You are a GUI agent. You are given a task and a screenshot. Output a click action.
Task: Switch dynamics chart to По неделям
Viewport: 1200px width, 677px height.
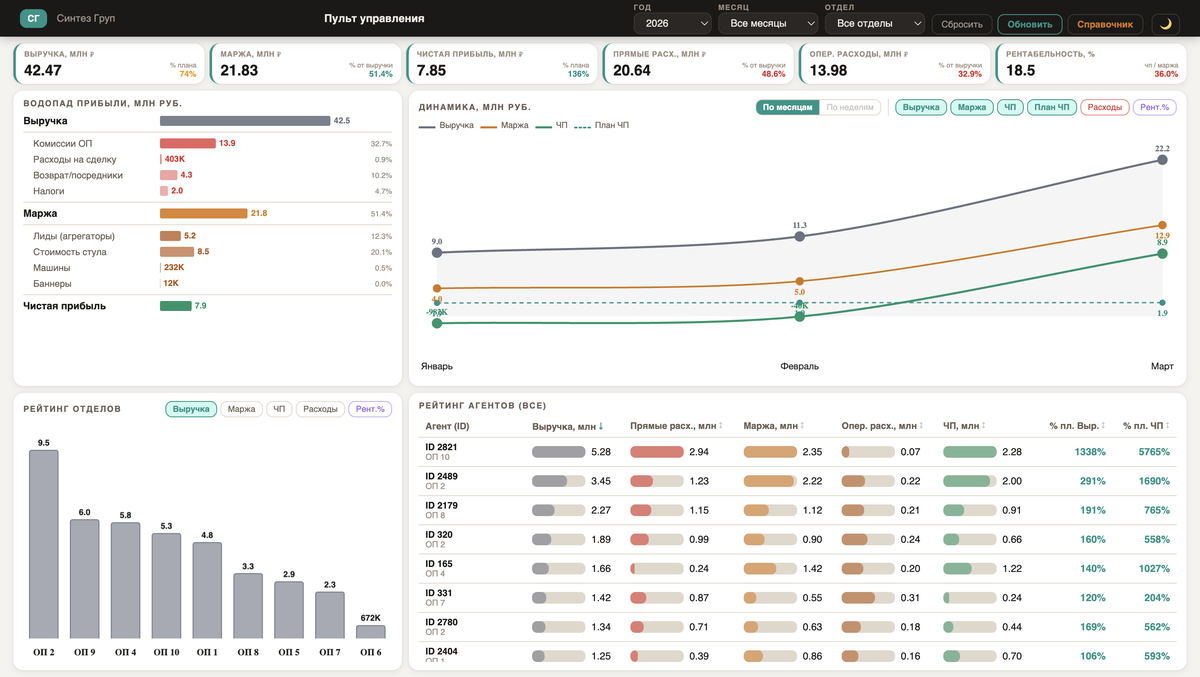click(850, 107)
